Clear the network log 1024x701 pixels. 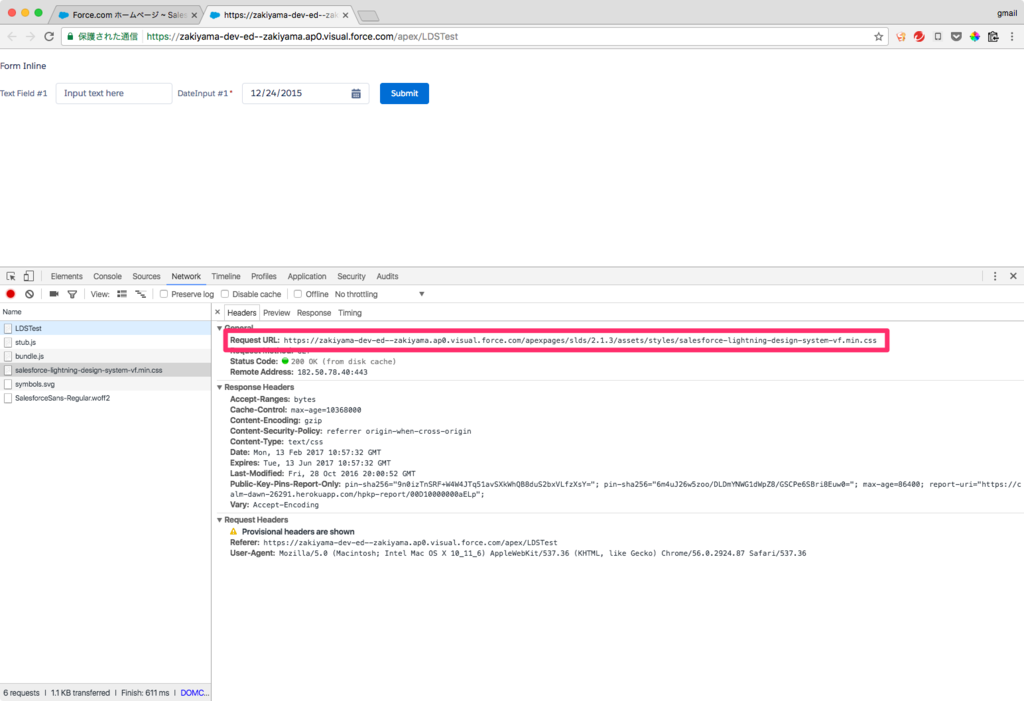click(29, 294)
